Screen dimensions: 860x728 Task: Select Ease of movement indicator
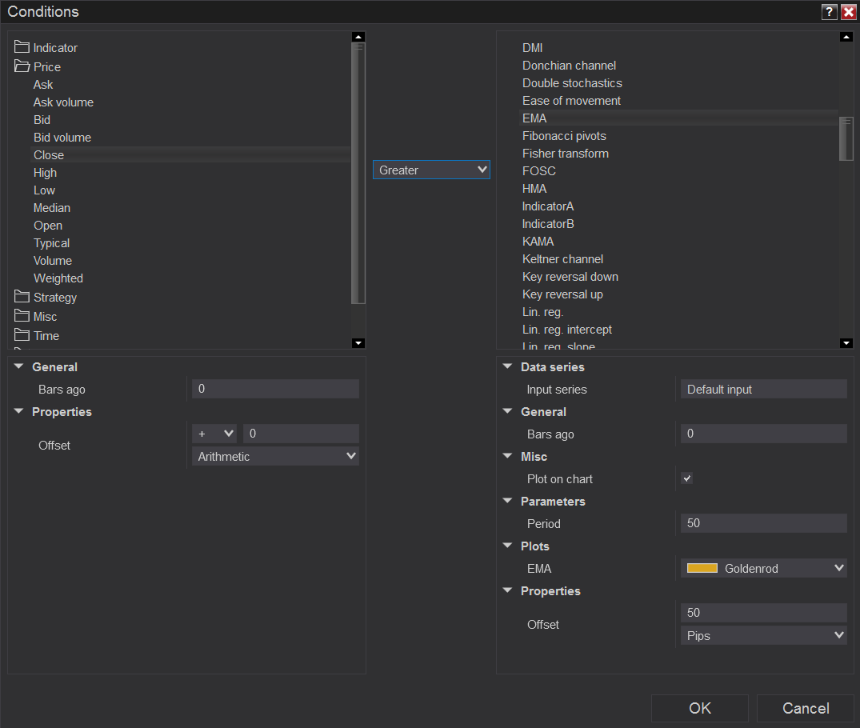[x=571, y=100]
